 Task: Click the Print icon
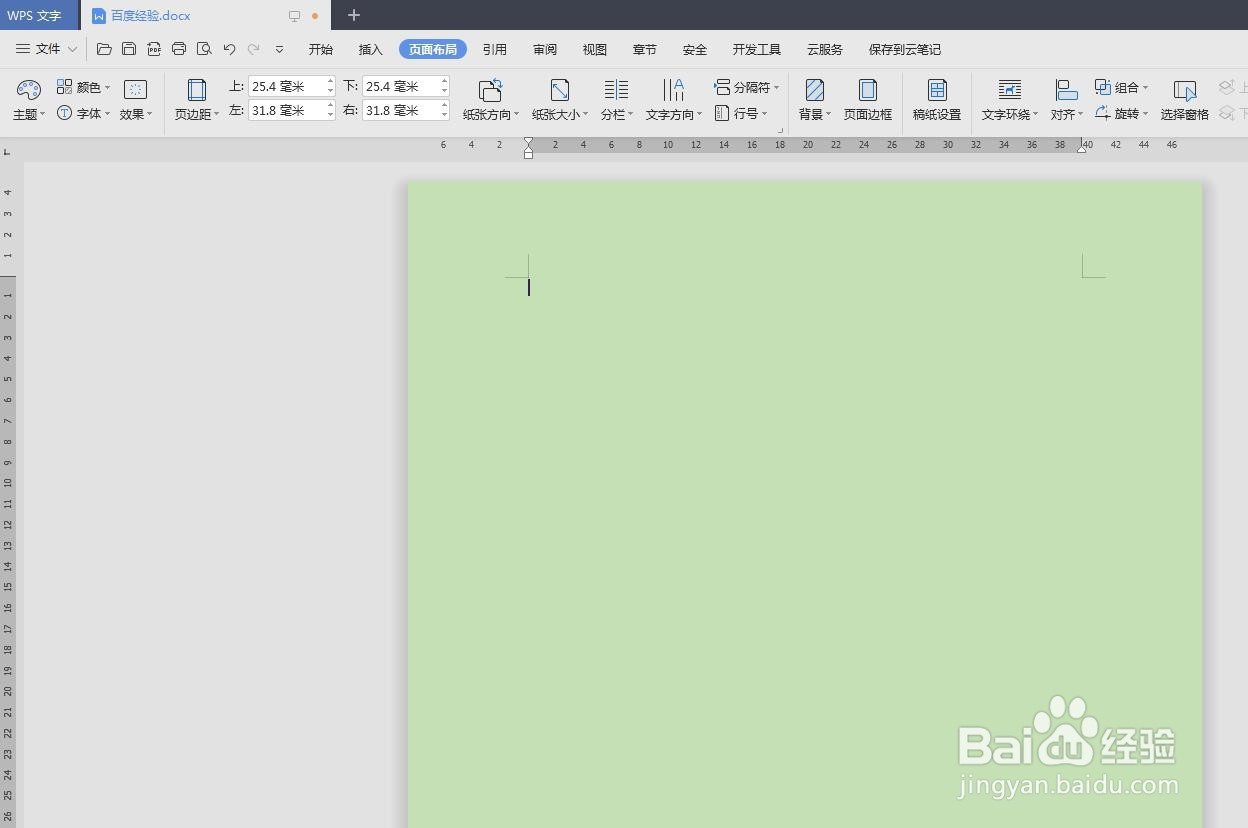[179, 49]
